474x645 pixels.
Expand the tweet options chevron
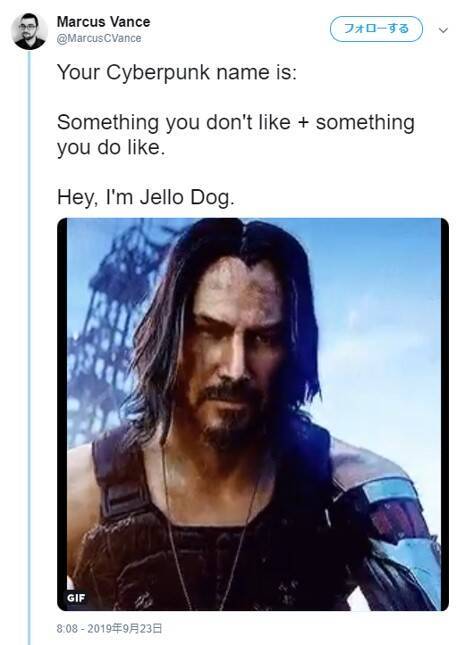pyautogui.click(x=443, y=30)
